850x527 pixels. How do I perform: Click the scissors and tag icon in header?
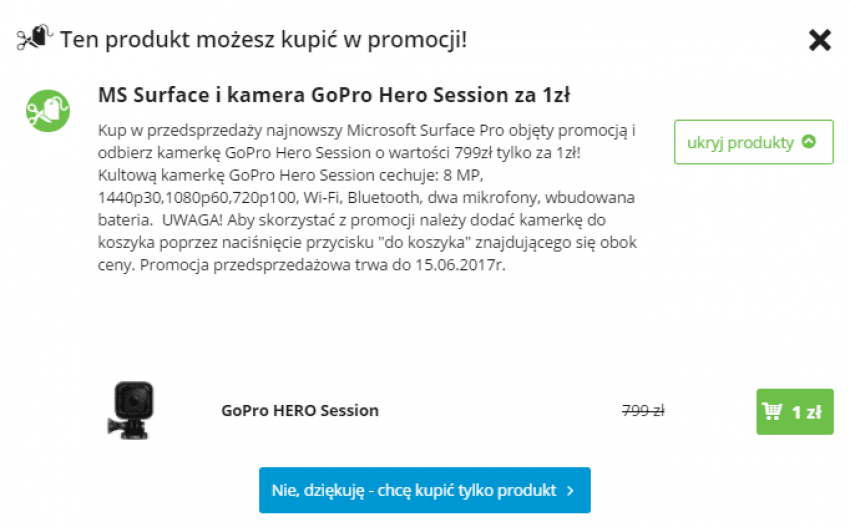point(35,37)
